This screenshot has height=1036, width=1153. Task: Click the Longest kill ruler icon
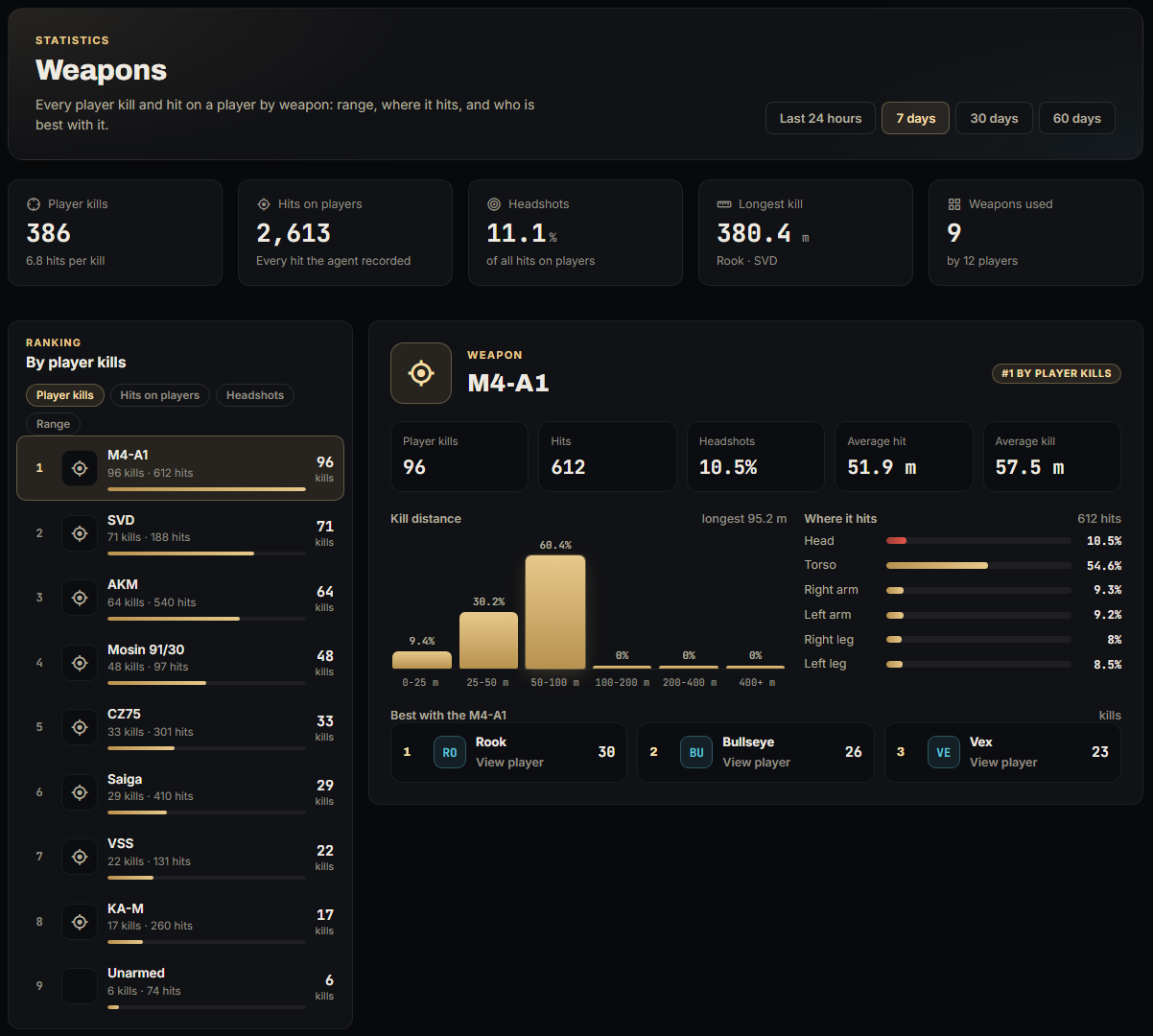724,204
